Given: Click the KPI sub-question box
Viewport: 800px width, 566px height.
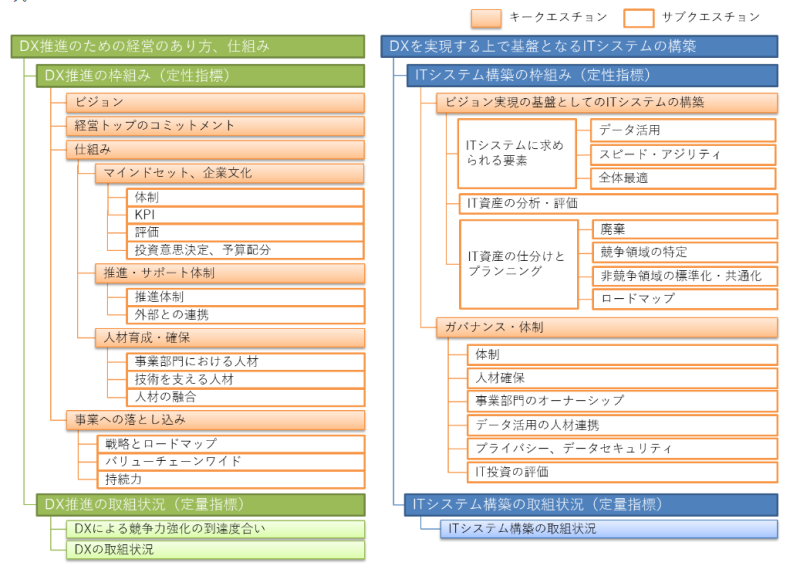Looking at the screenshot, I should click(245, 215).
